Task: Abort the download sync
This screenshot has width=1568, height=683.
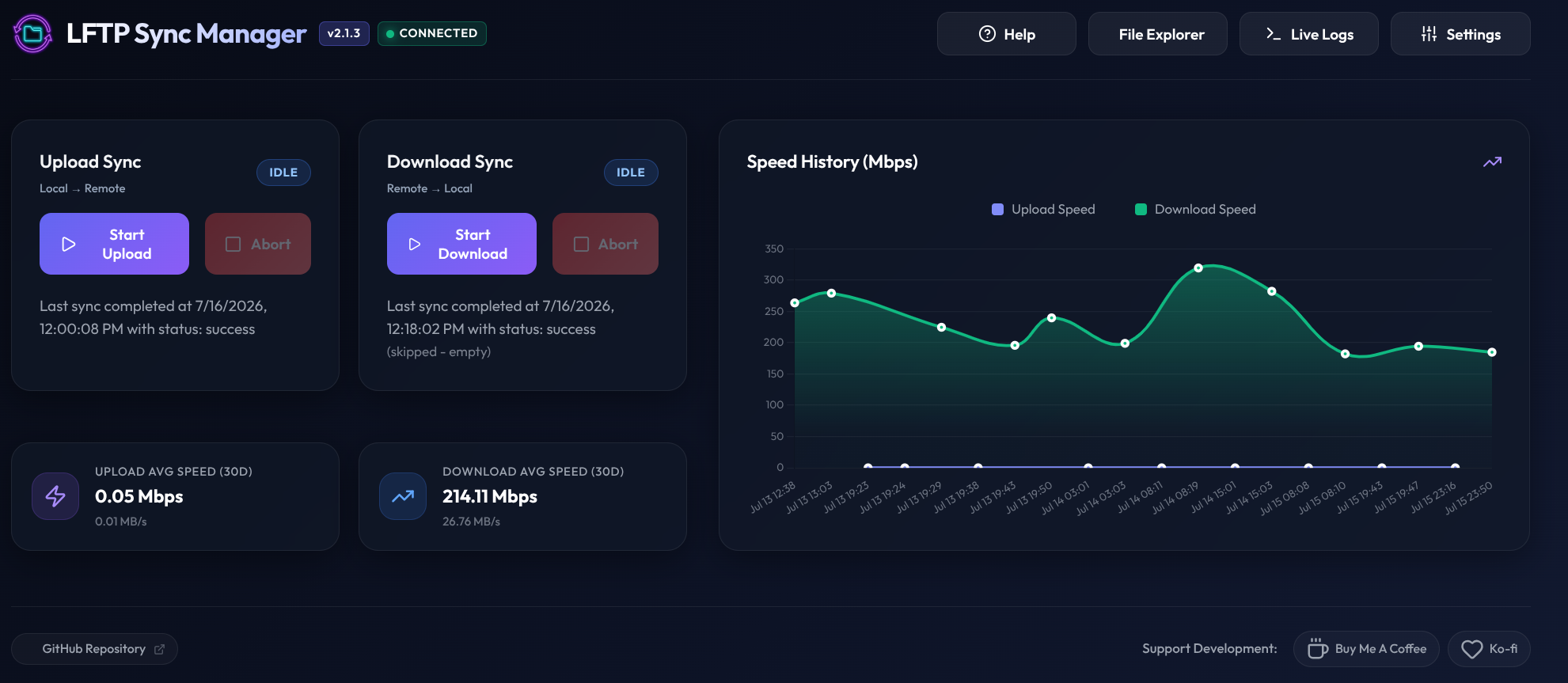Action: click(606, 244)
